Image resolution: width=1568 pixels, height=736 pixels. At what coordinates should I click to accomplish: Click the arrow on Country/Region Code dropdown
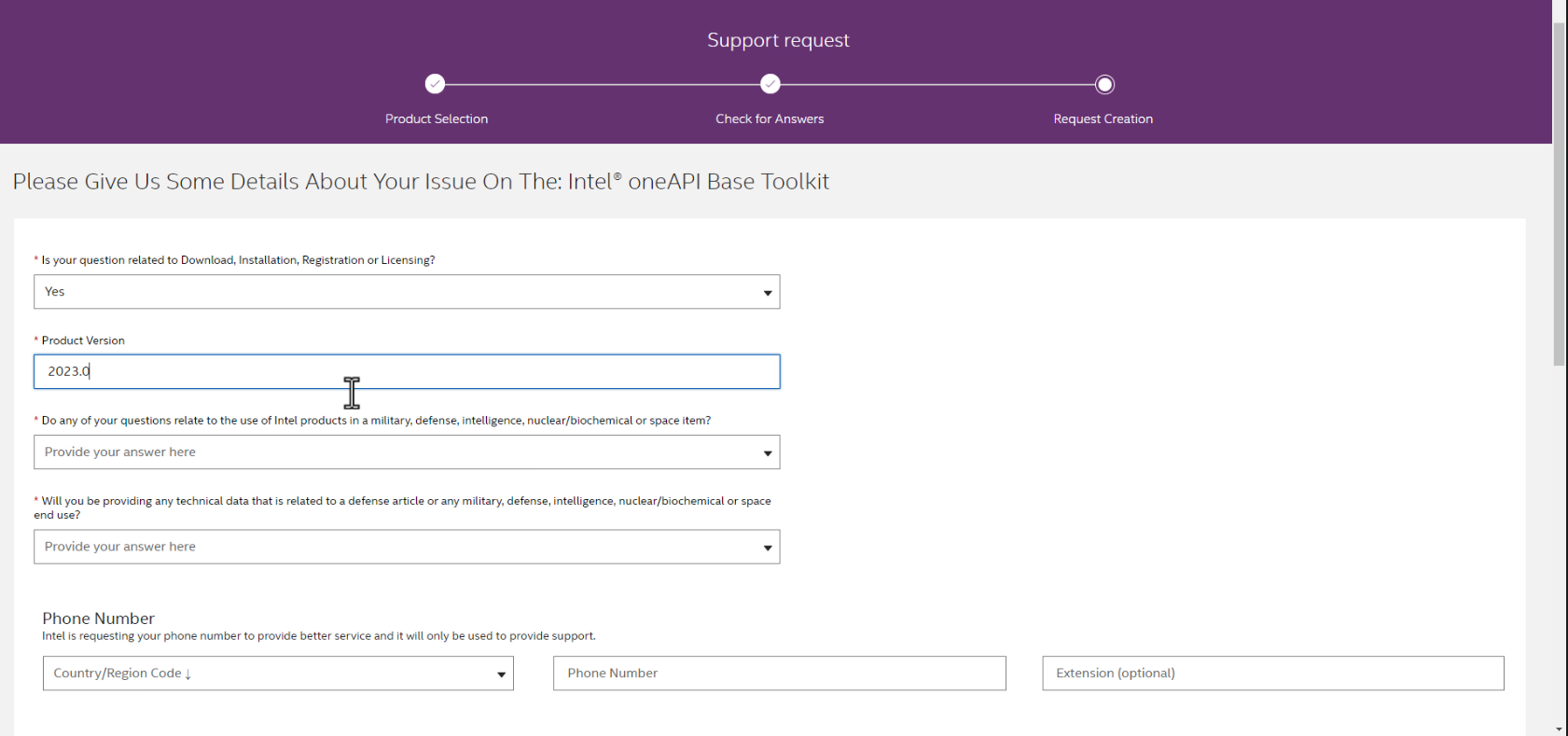click(501, 674)
